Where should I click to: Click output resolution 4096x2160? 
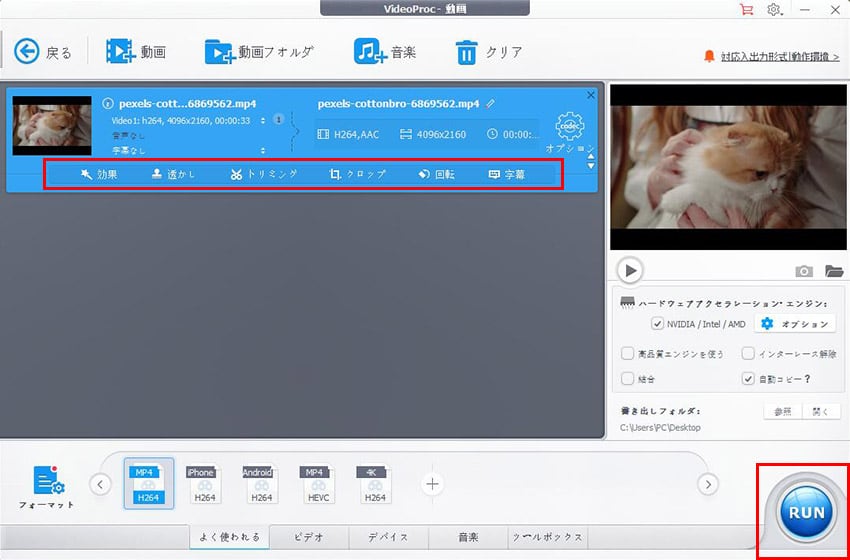tap(433, 134)
